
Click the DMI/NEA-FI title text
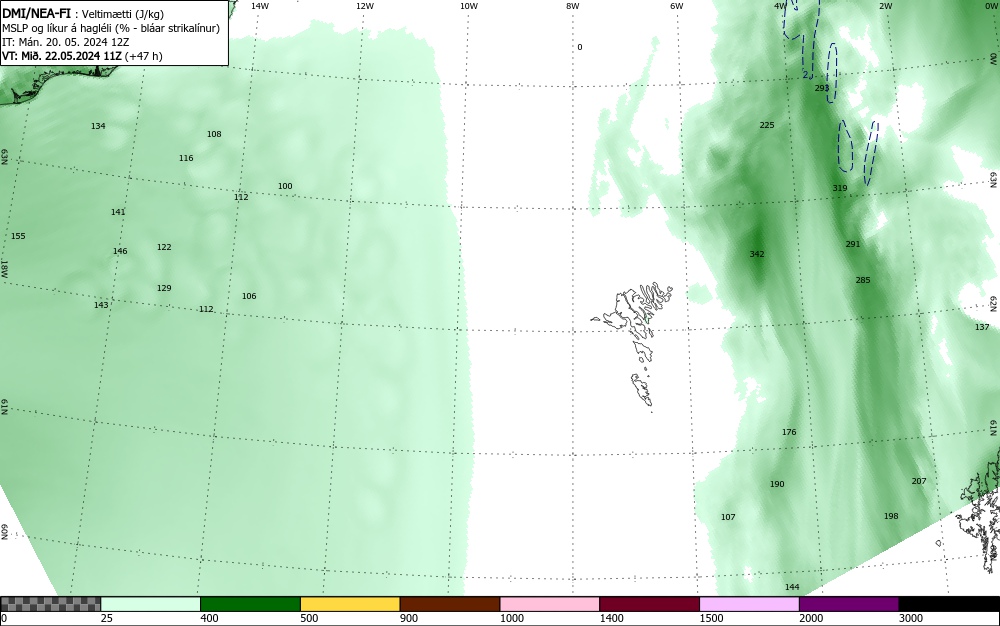[36, 13]
